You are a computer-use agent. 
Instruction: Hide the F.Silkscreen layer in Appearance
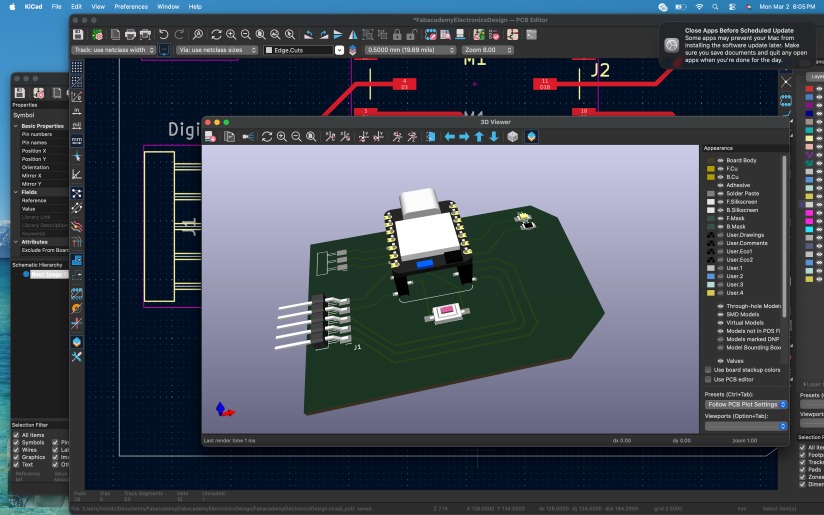pos(719,202)
